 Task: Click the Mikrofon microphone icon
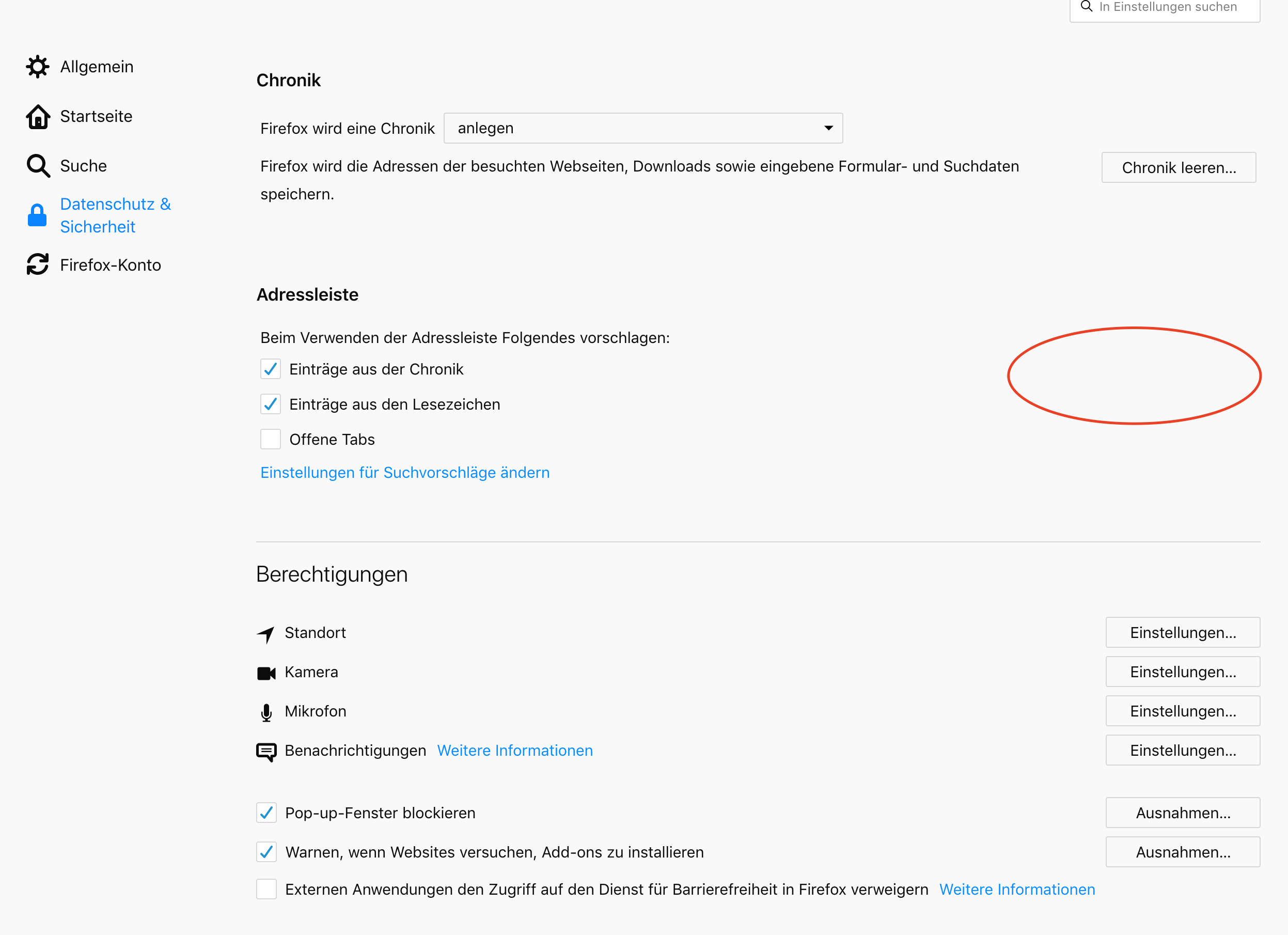point(266,712)
